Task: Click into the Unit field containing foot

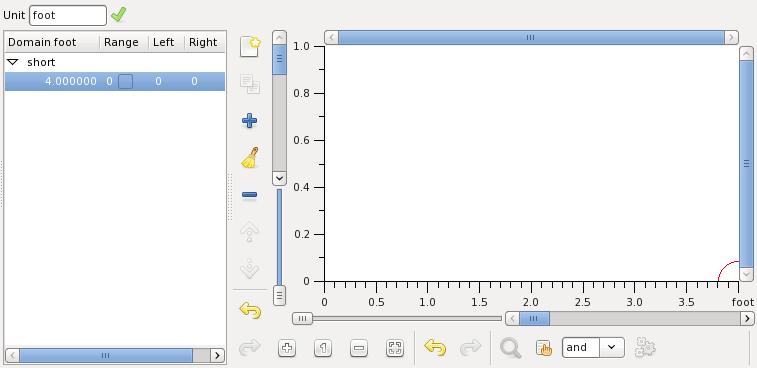Action: click(68, 15)
